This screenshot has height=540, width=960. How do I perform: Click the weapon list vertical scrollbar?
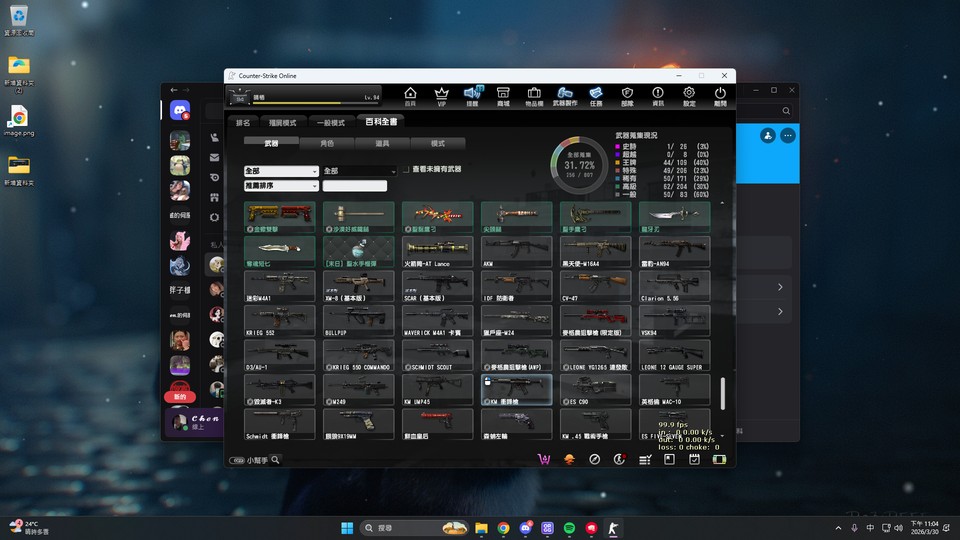[x=723, y=392]
